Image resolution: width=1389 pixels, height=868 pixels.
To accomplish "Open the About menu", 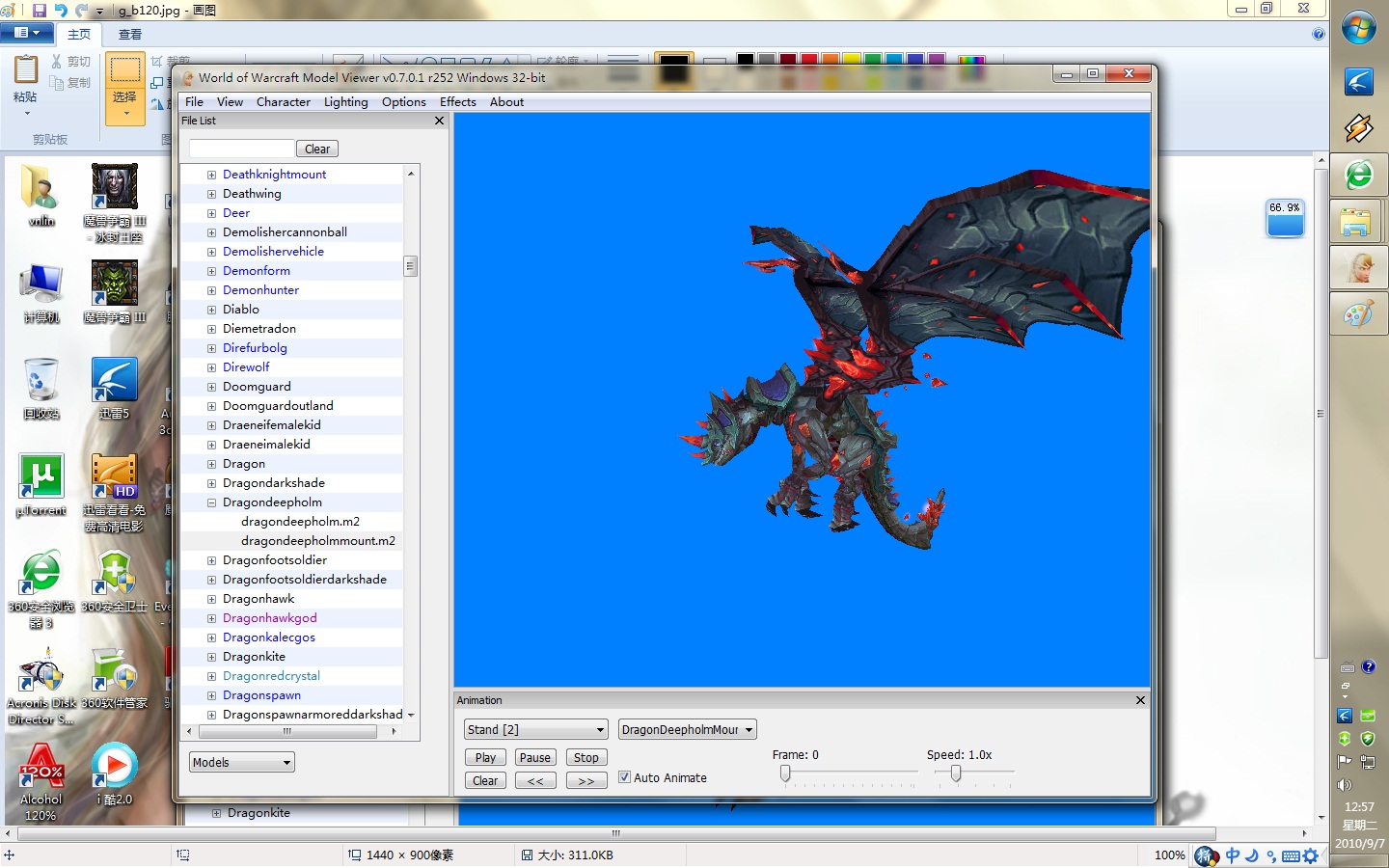I will coord(506,102).
